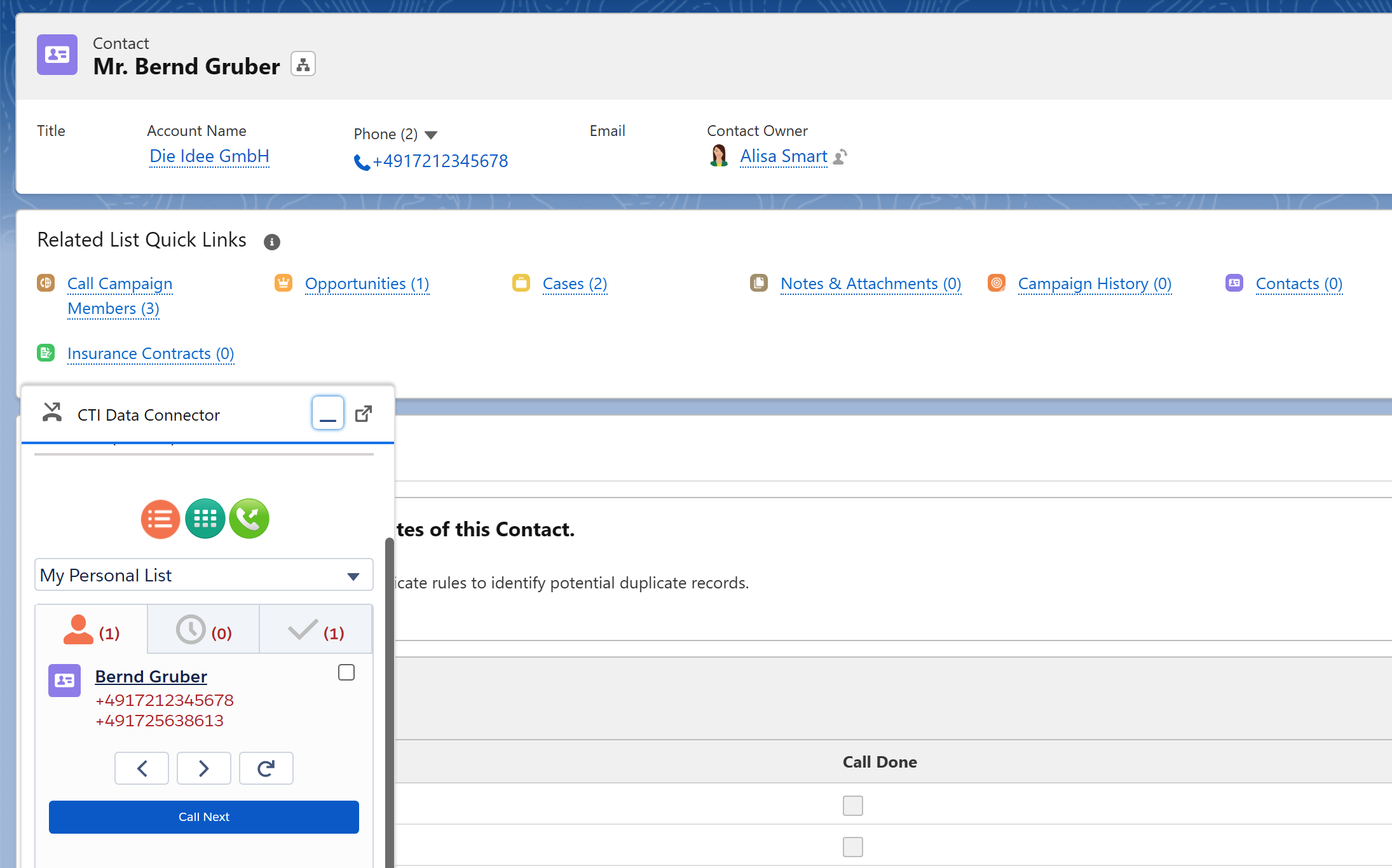Open the My Personal List dropdown
Image resolution: width=1392 pixels, height=868 pixels.
point(204,575)
